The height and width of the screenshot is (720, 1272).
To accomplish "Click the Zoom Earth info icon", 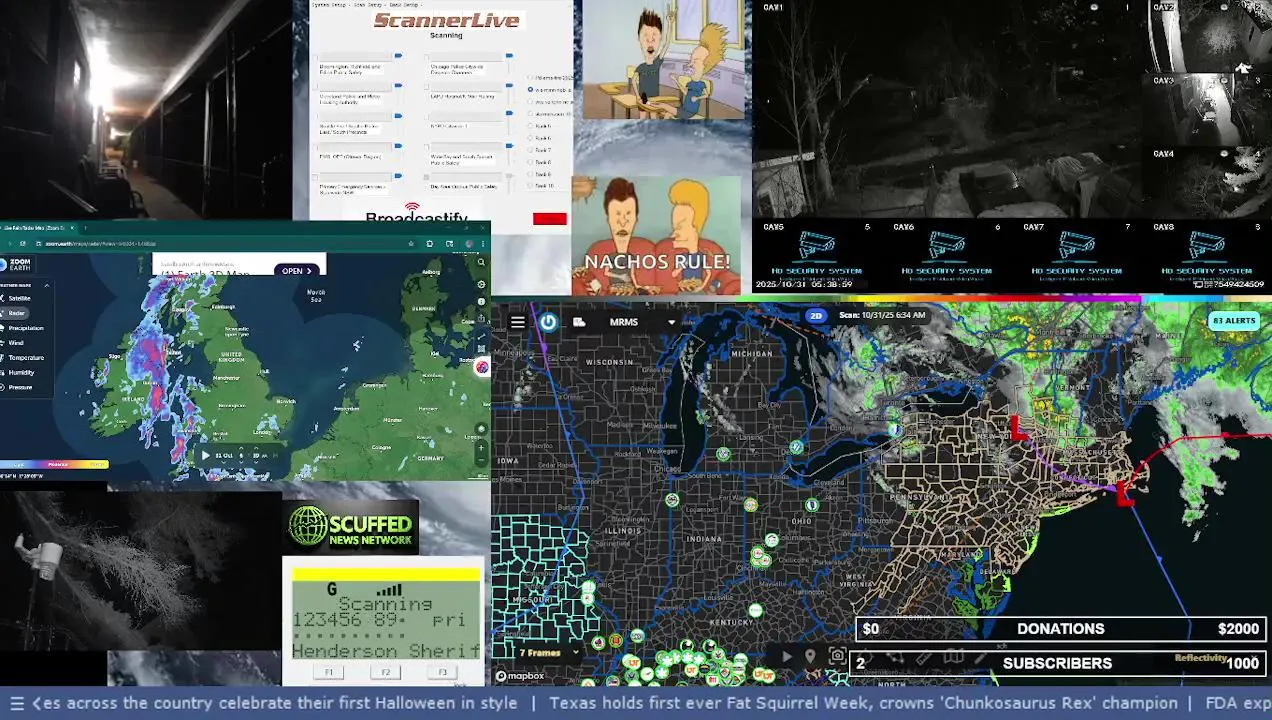I will pyautogui.click(x=481, y=301).
